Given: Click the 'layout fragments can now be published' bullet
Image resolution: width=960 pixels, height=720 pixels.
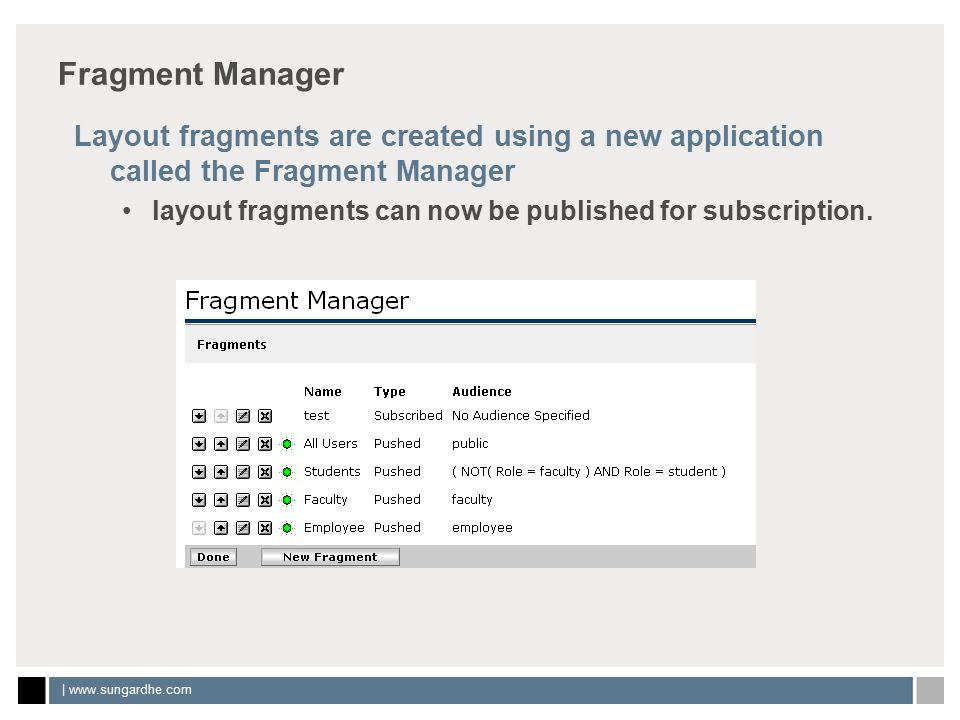Looking at the screenshot, I should click(x=512, y=211).
